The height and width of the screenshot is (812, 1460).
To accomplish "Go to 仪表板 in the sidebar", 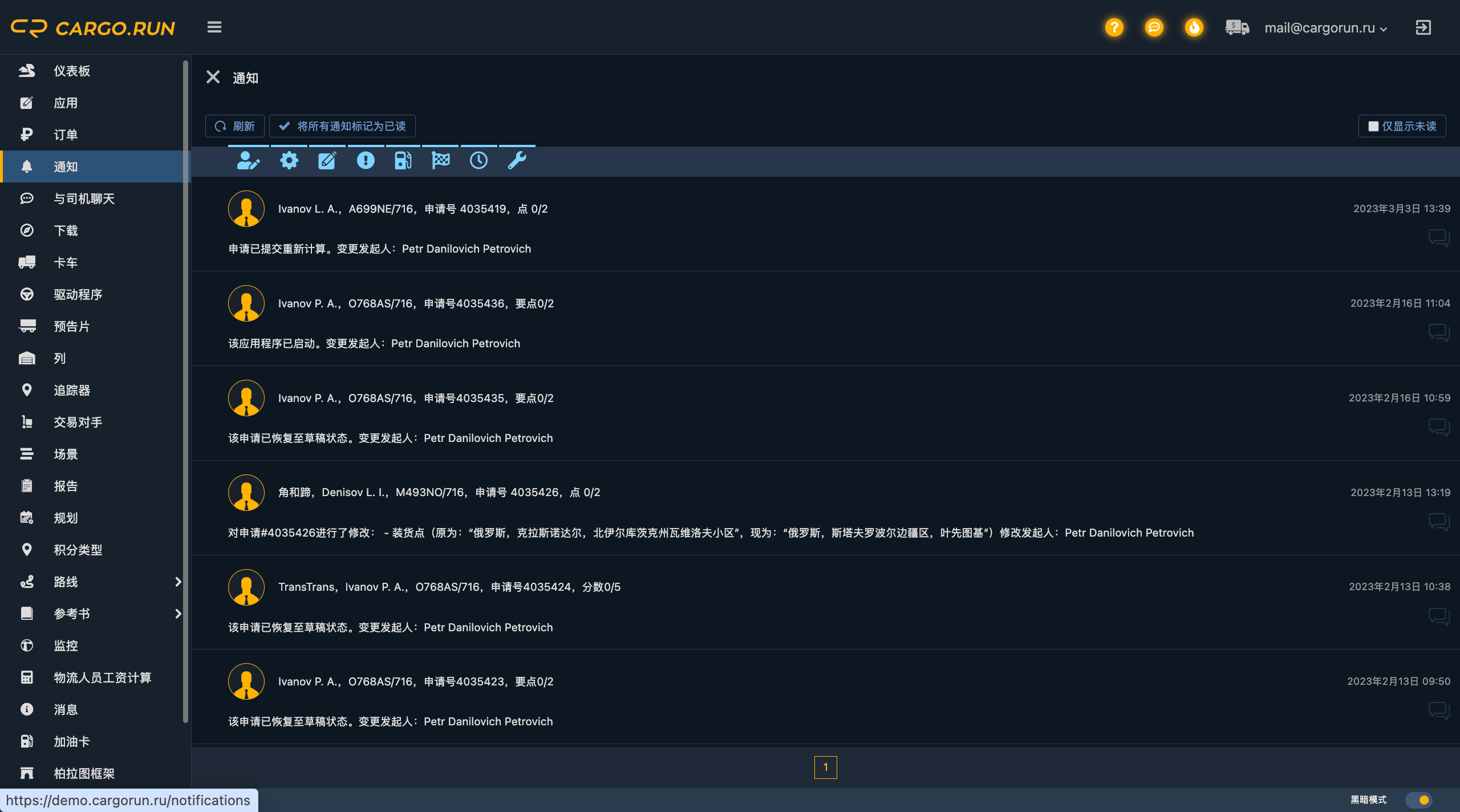I will tap(72, 71).
